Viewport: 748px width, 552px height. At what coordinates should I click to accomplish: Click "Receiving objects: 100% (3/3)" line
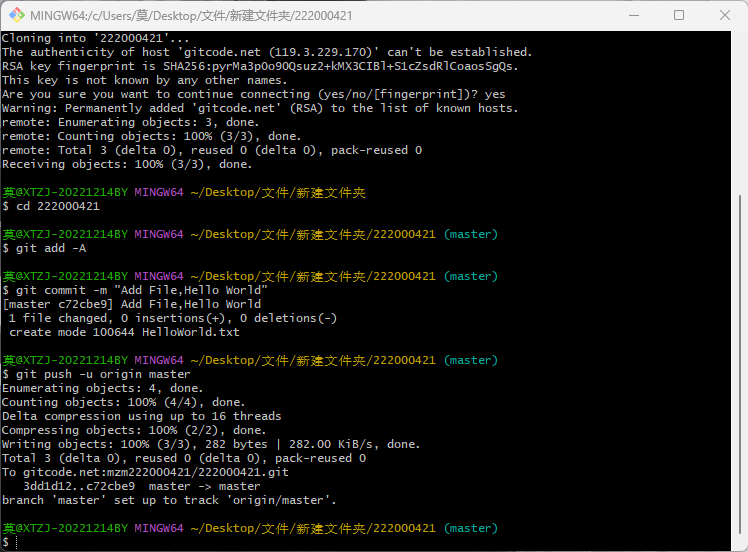[127, 164]
